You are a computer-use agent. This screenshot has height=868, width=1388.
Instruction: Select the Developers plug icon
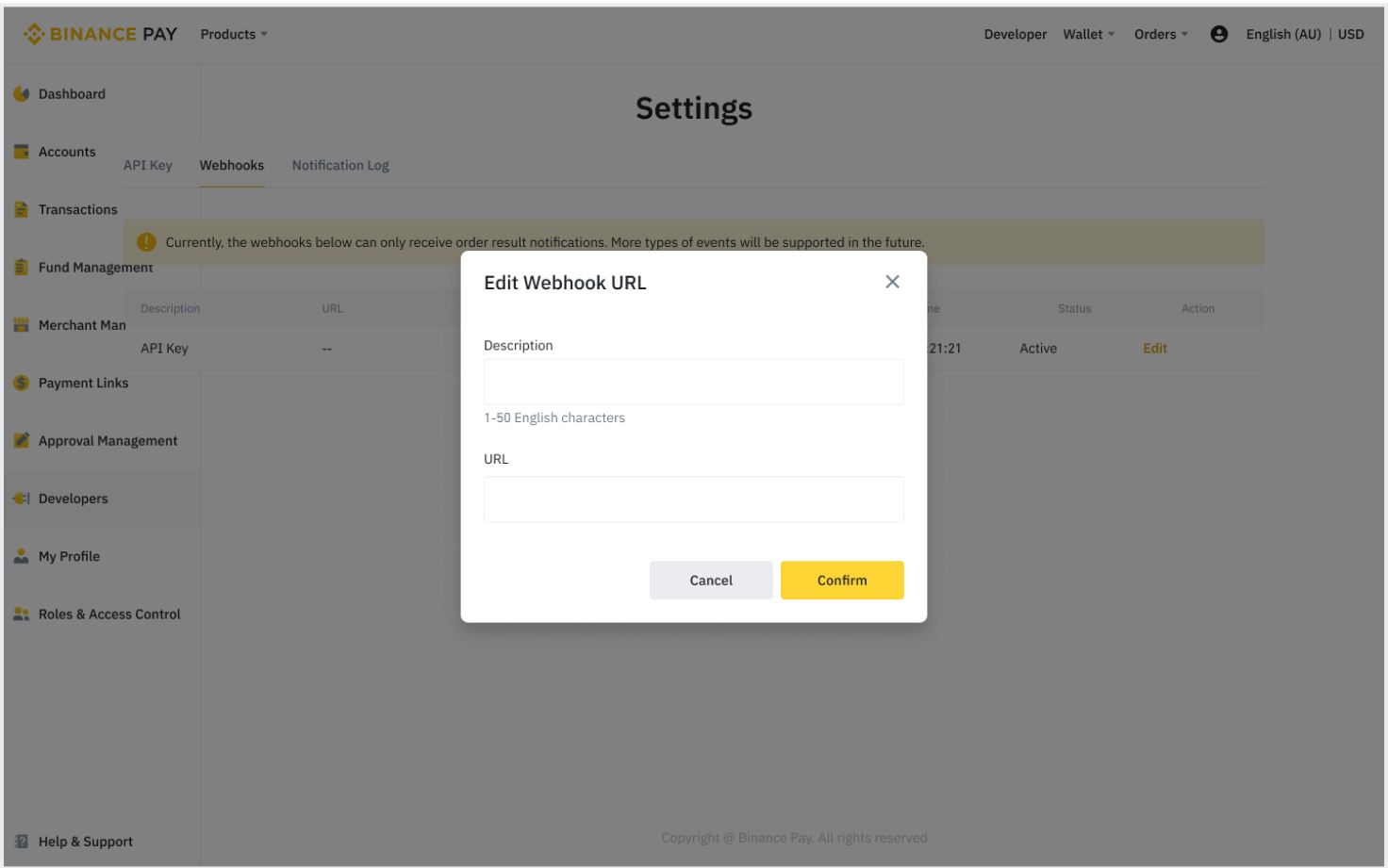pyautogui.click(x=21, y=499)
